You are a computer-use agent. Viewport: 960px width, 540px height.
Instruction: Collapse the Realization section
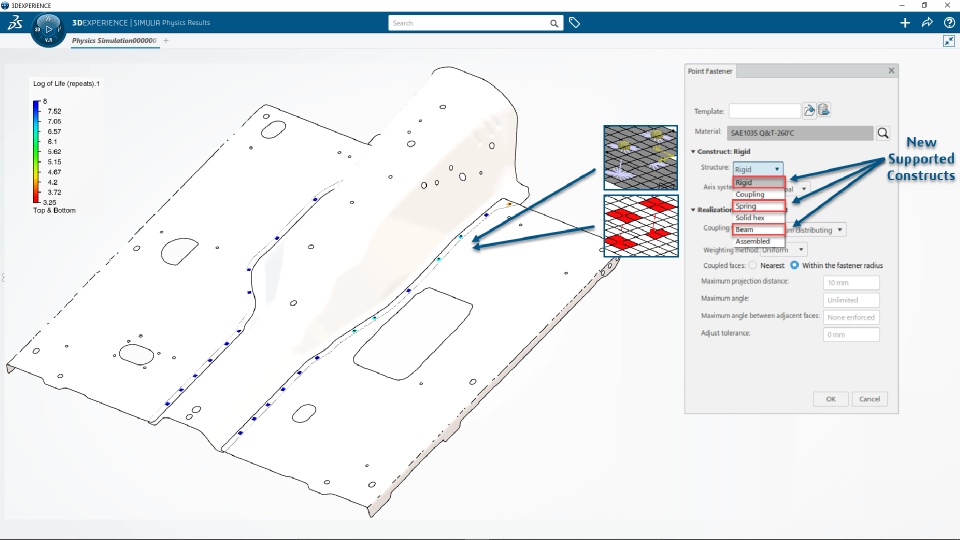point(693,209)
